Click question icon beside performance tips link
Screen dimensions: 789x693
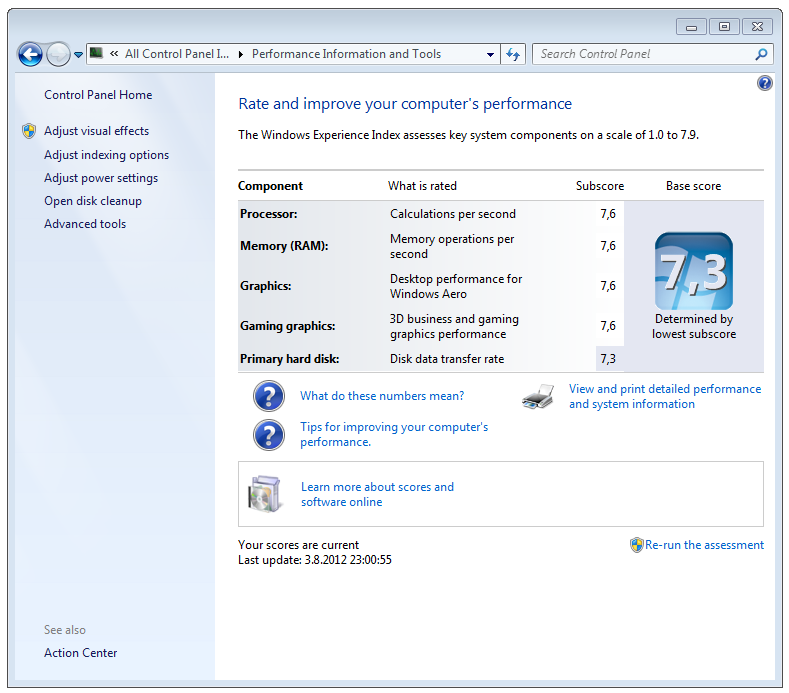(x=269, y=435)
